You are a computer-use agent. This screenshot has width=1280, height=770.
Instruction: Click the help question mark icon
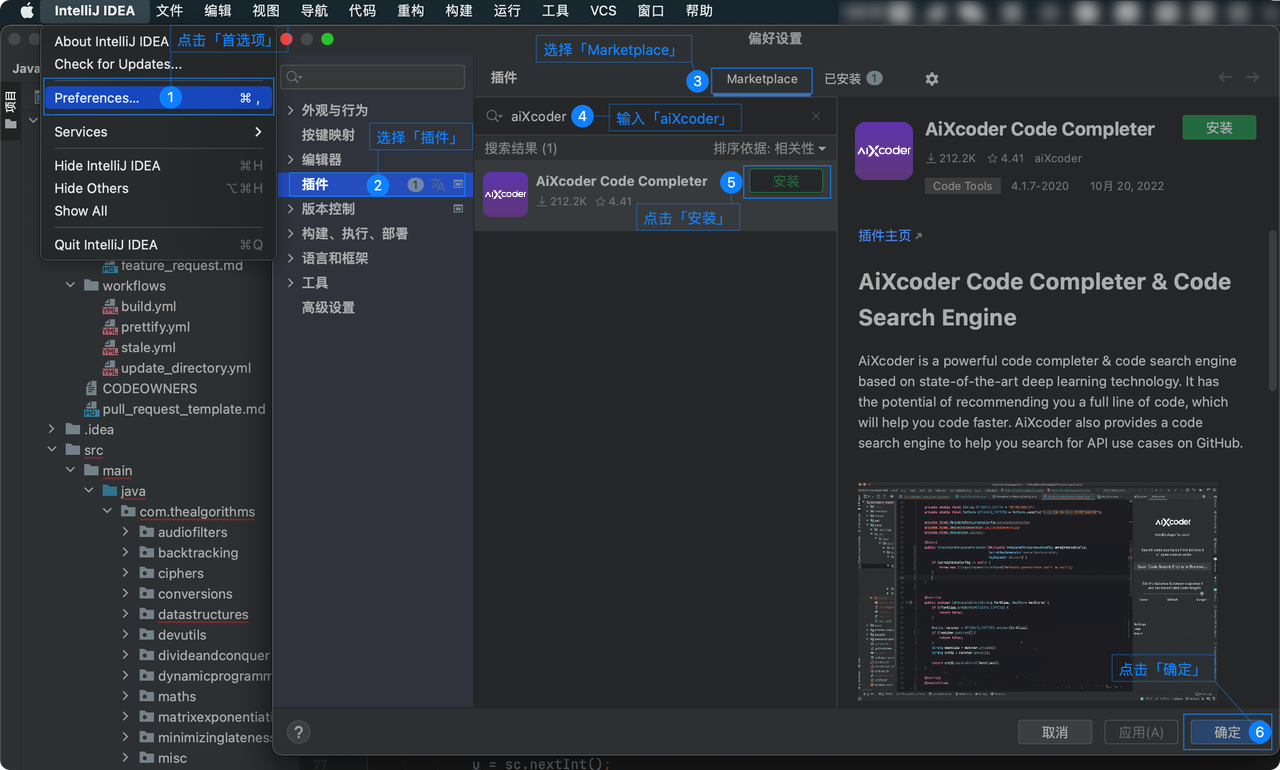tap(298, 732)
